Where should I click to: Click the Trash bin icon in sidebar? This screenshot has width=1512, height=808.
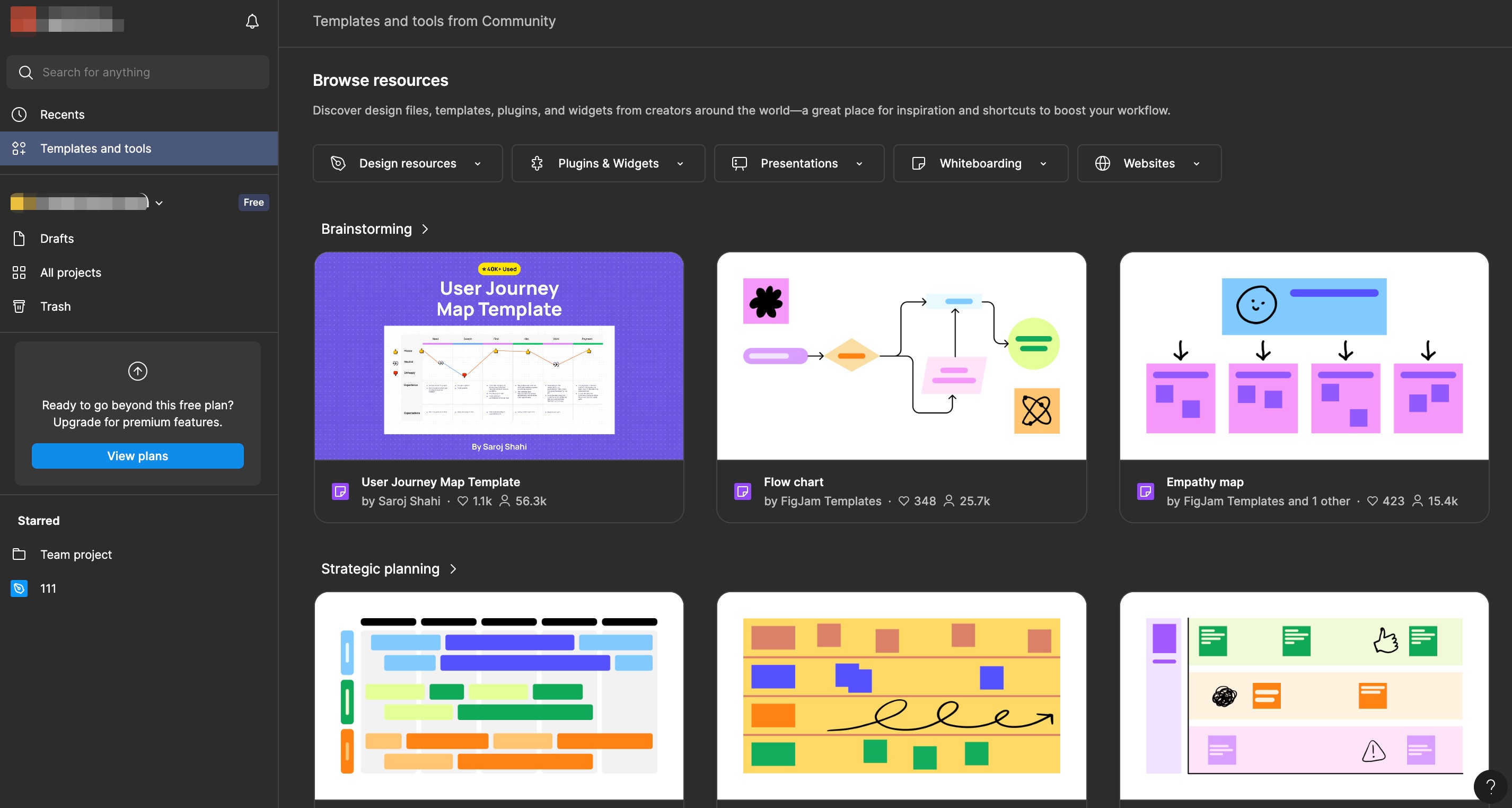20,306
